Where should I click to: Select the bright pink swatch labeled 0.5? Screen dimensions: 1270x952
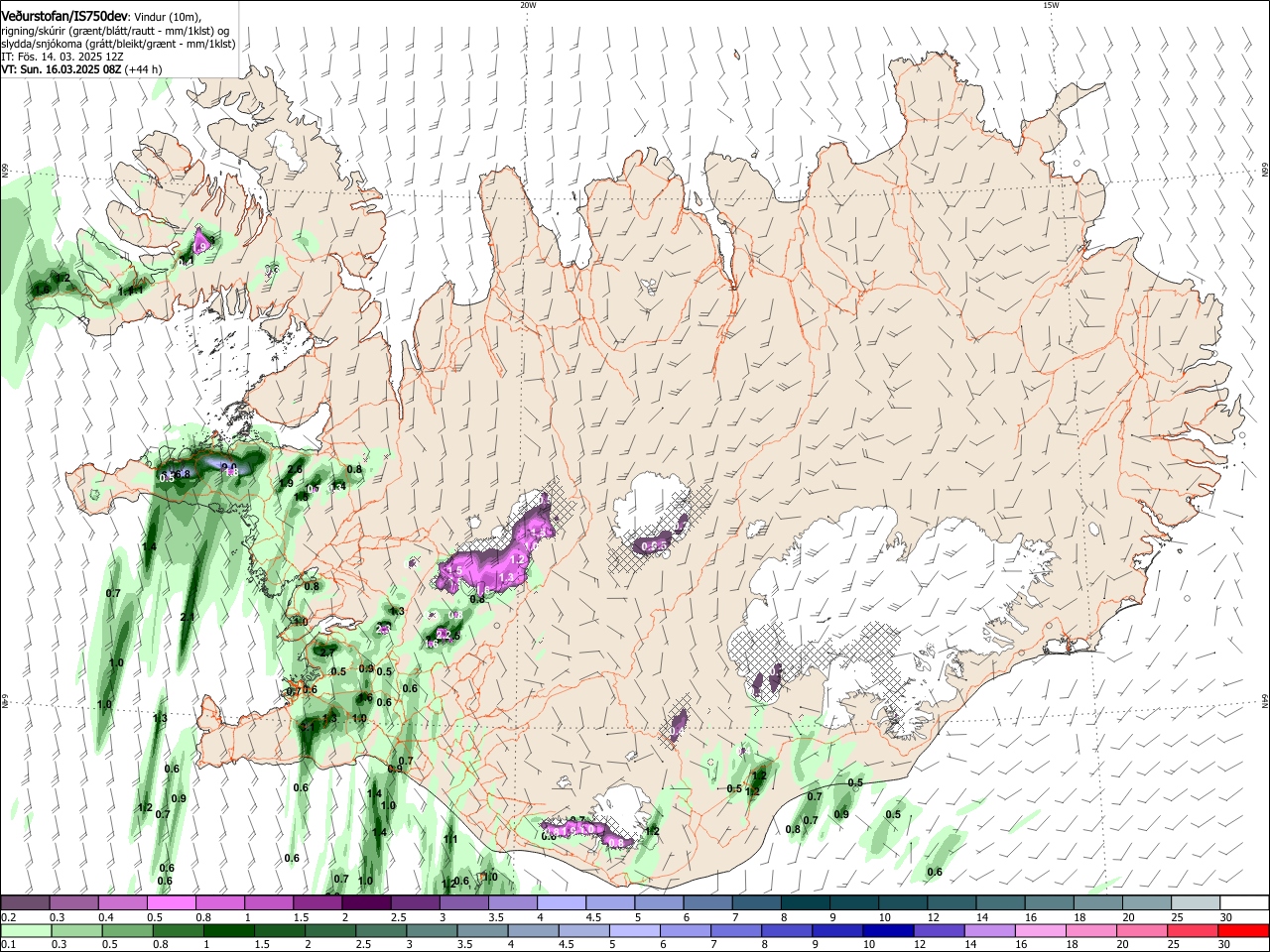point(171,903)
